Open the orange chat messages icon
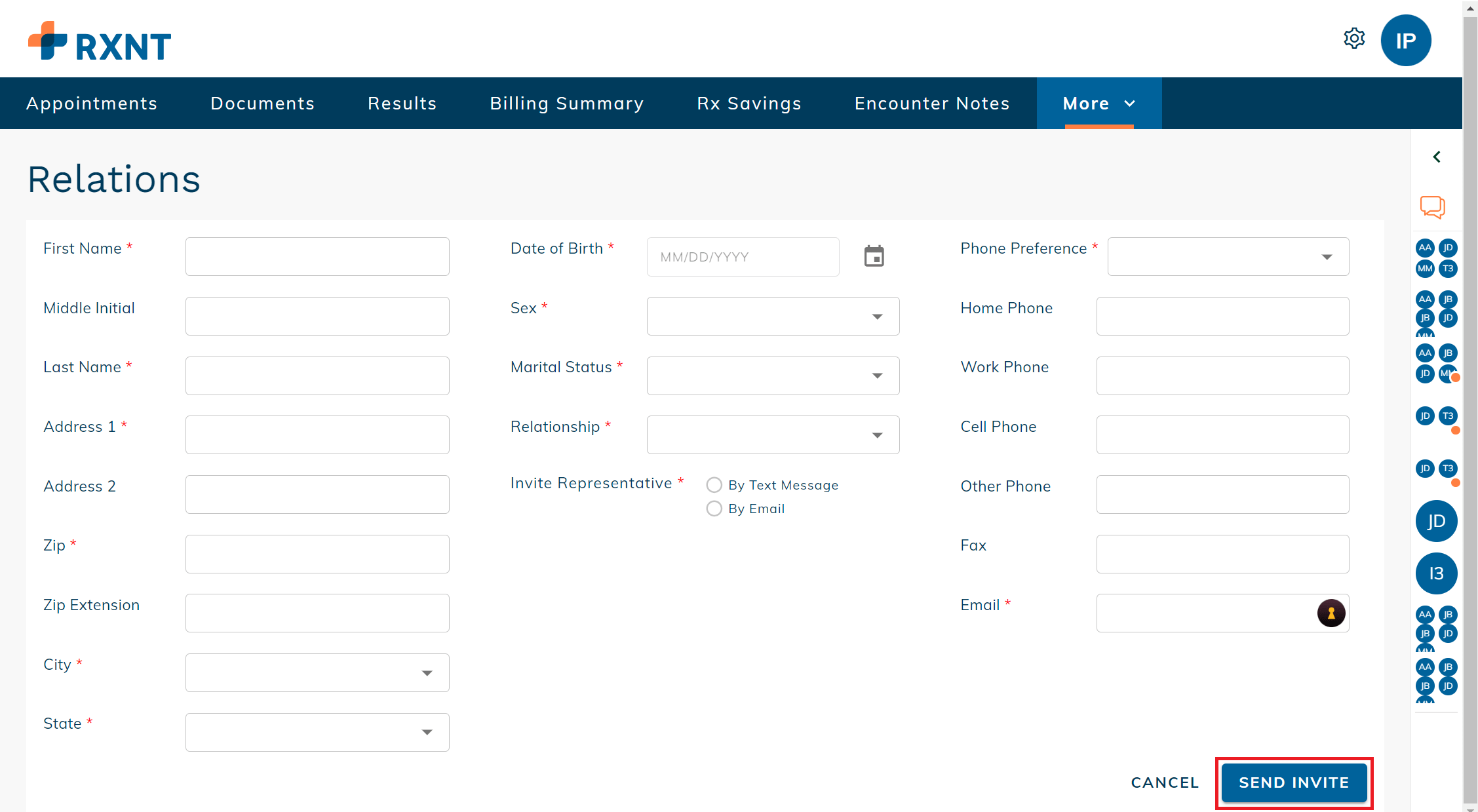Screen dimensions: 1478x812 tap(1432, 207)
